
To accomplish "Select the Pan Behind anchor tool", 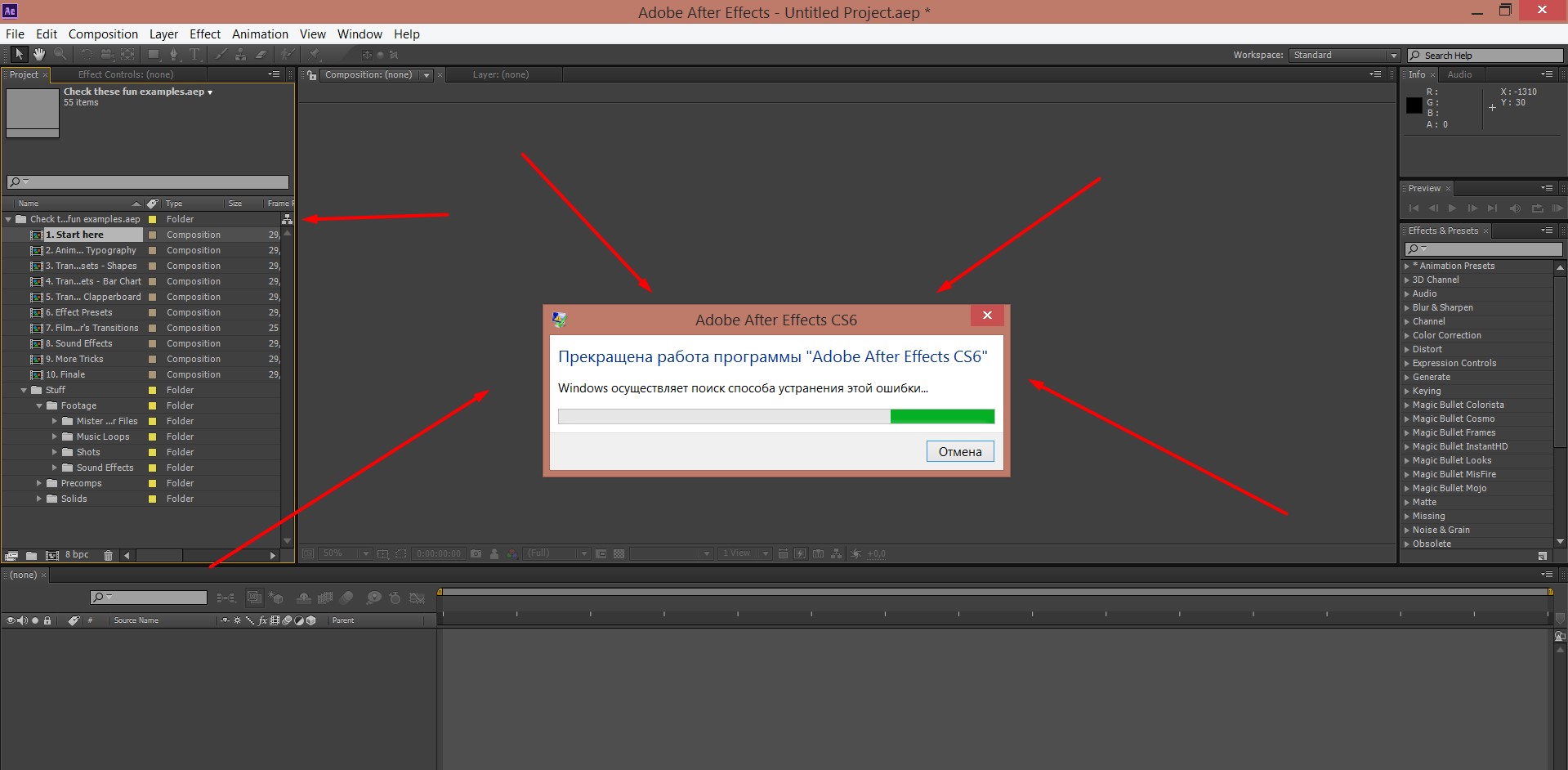I will tap(127, 55).
